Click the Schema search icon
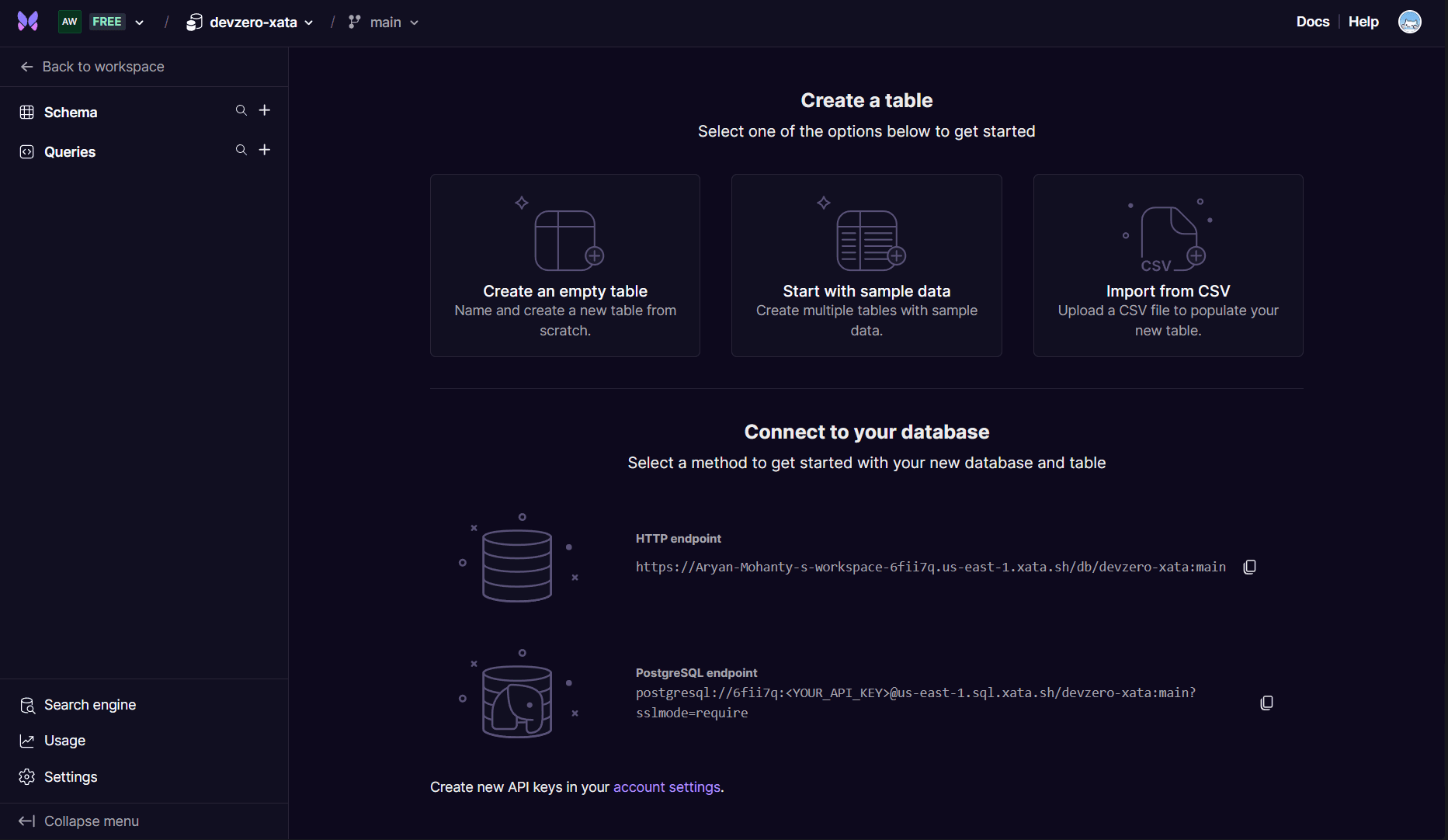Image resolution: width=1448 pixels, height=840 pixels. click(241, 110)
